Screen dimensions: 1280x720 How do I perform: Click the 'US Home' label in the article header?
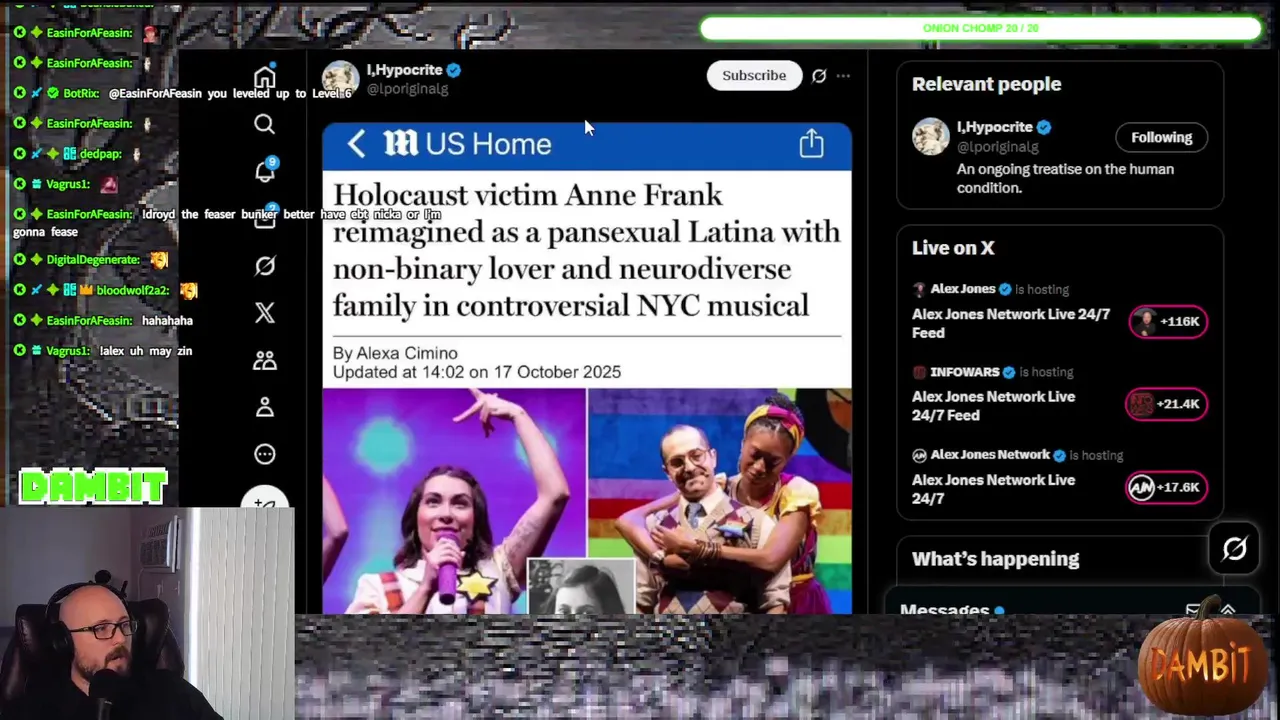pyautogui.click(x=488, y=144)
